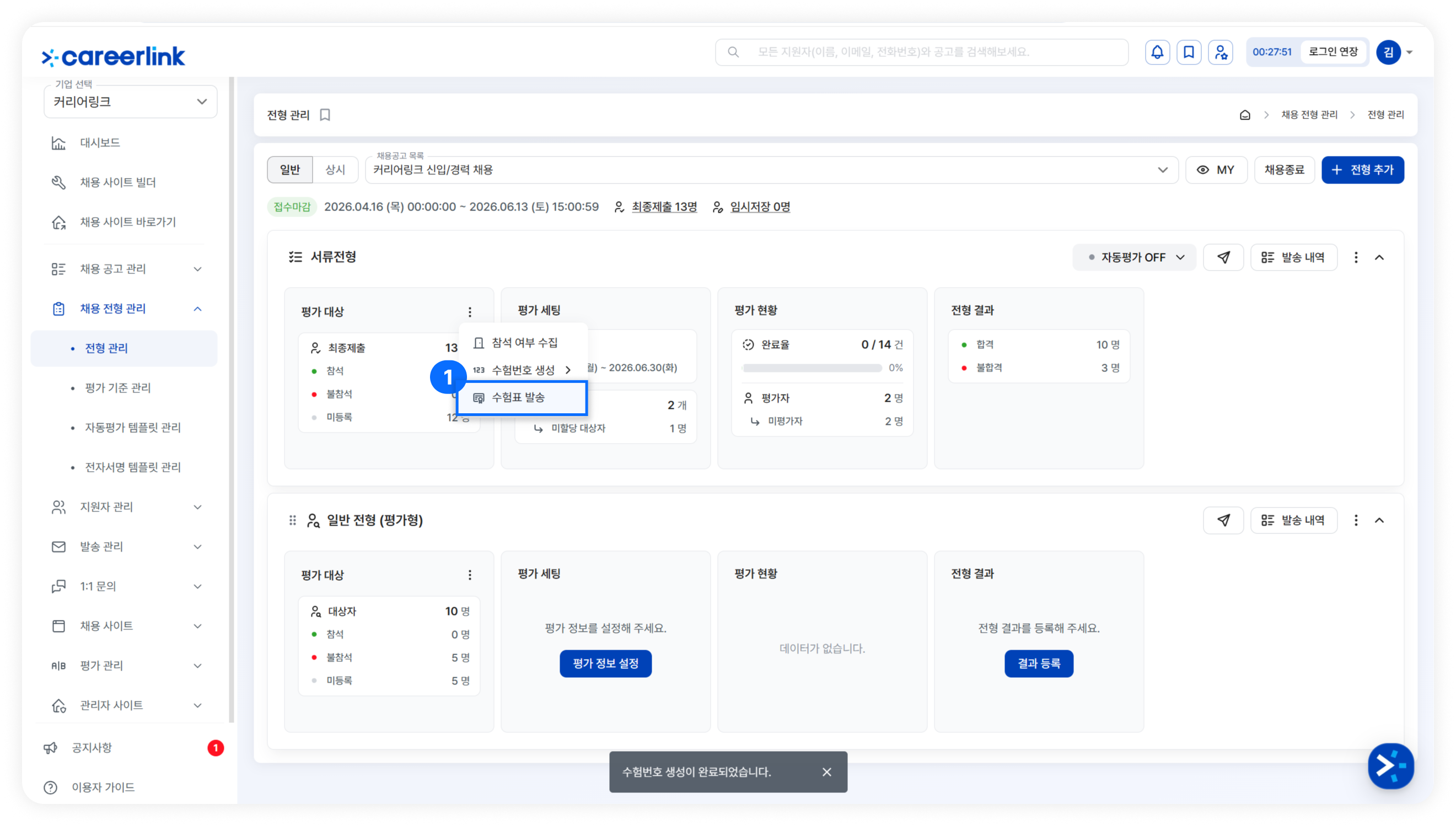Screen dimensions: 1456x826
Task: Collapse the 일반 전형 (평가형) section
Action: [1379, 520]
